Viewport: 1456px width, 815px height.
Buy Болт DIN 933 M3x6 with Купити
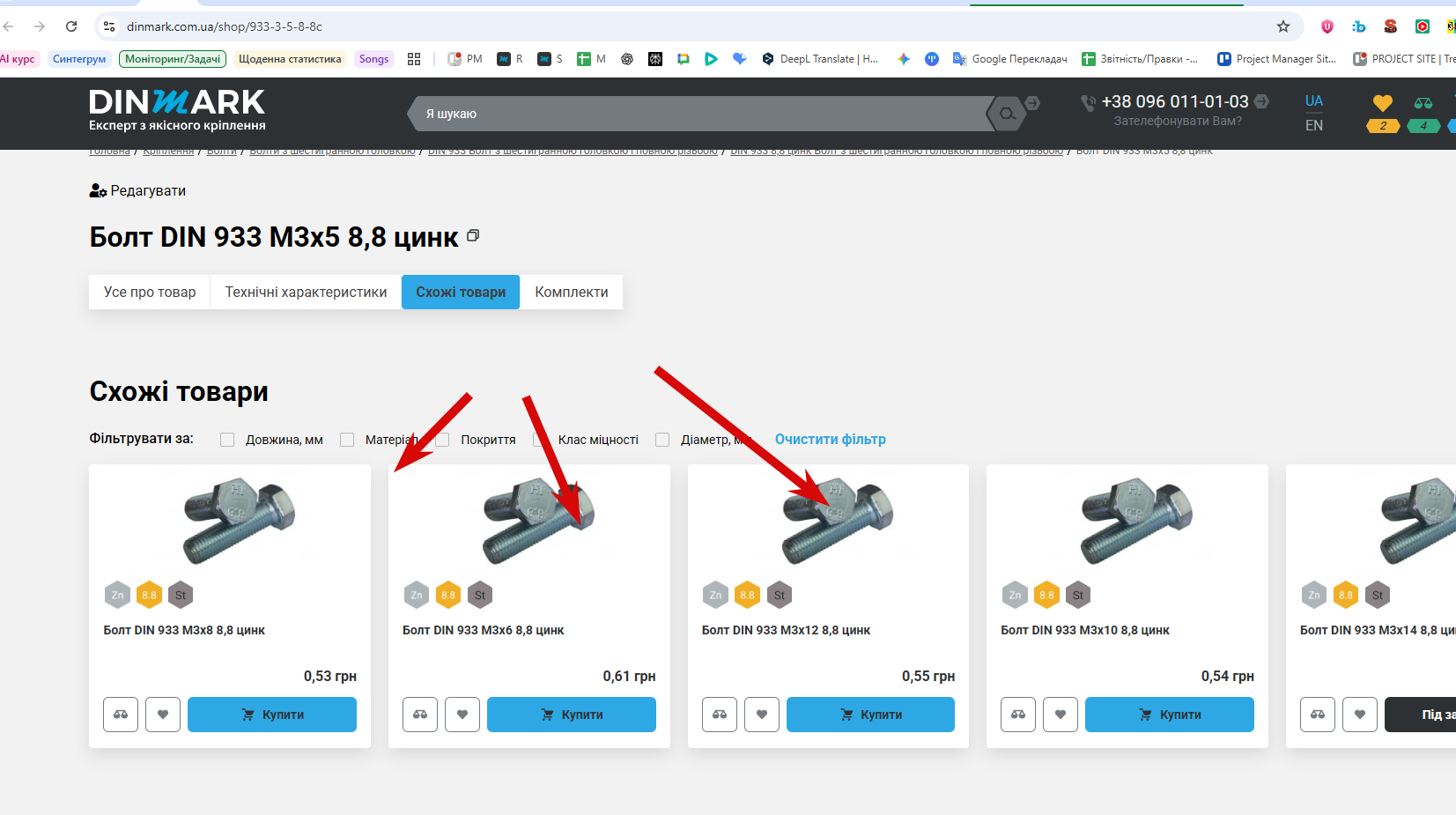[x=572, y=715]
